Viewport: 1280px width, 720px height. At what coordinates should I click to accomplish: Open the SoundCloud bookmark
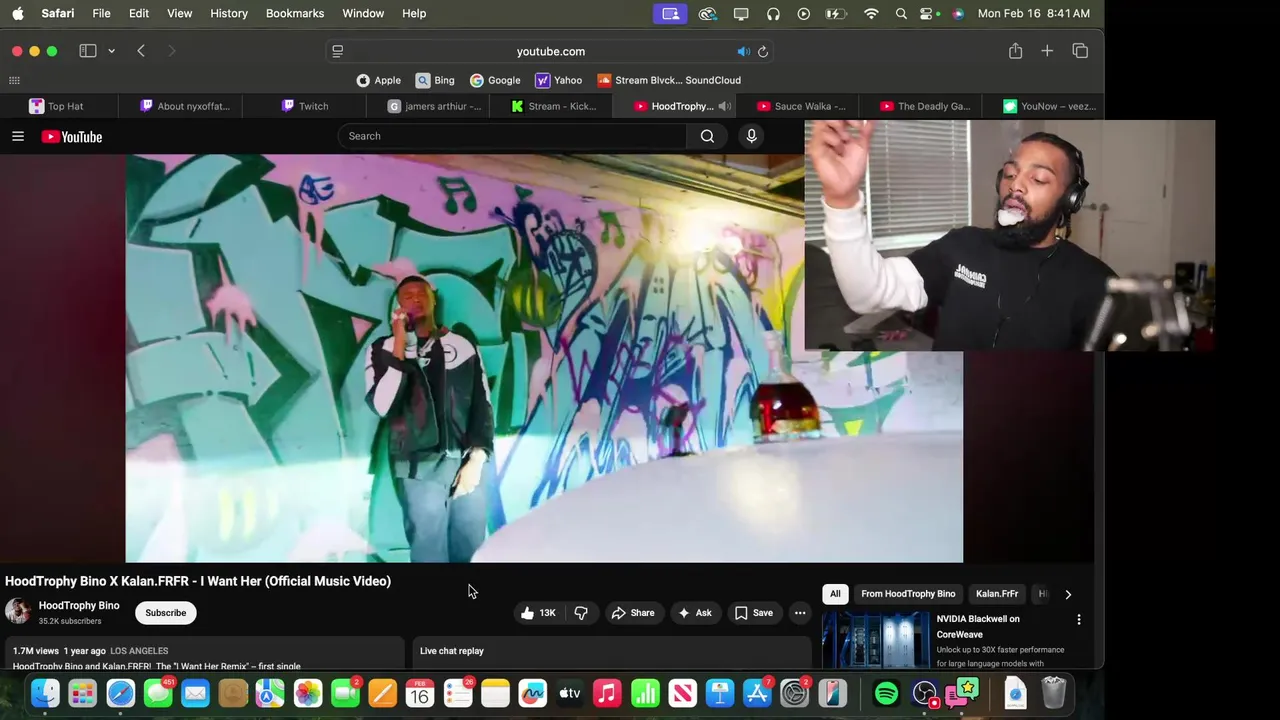click(x=669, y=80)
